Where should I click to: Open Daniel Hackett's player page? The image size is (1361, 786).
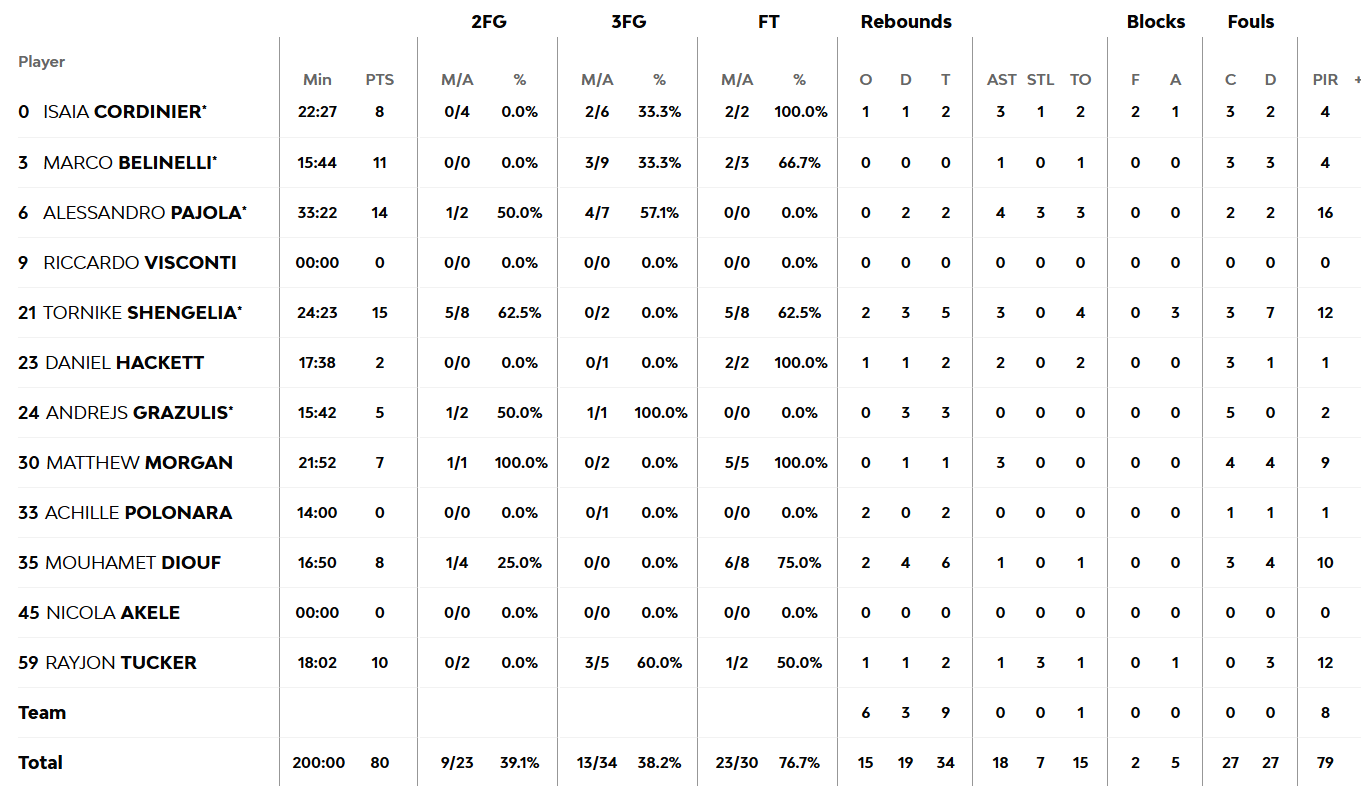pyautogui.click(x=125, y=362)
